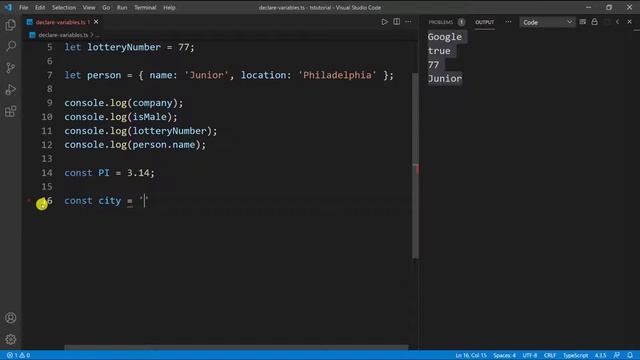Open the Manage gear icon
Image resolution: width=640 pixels, height=360 pixels.
point(11,339)
